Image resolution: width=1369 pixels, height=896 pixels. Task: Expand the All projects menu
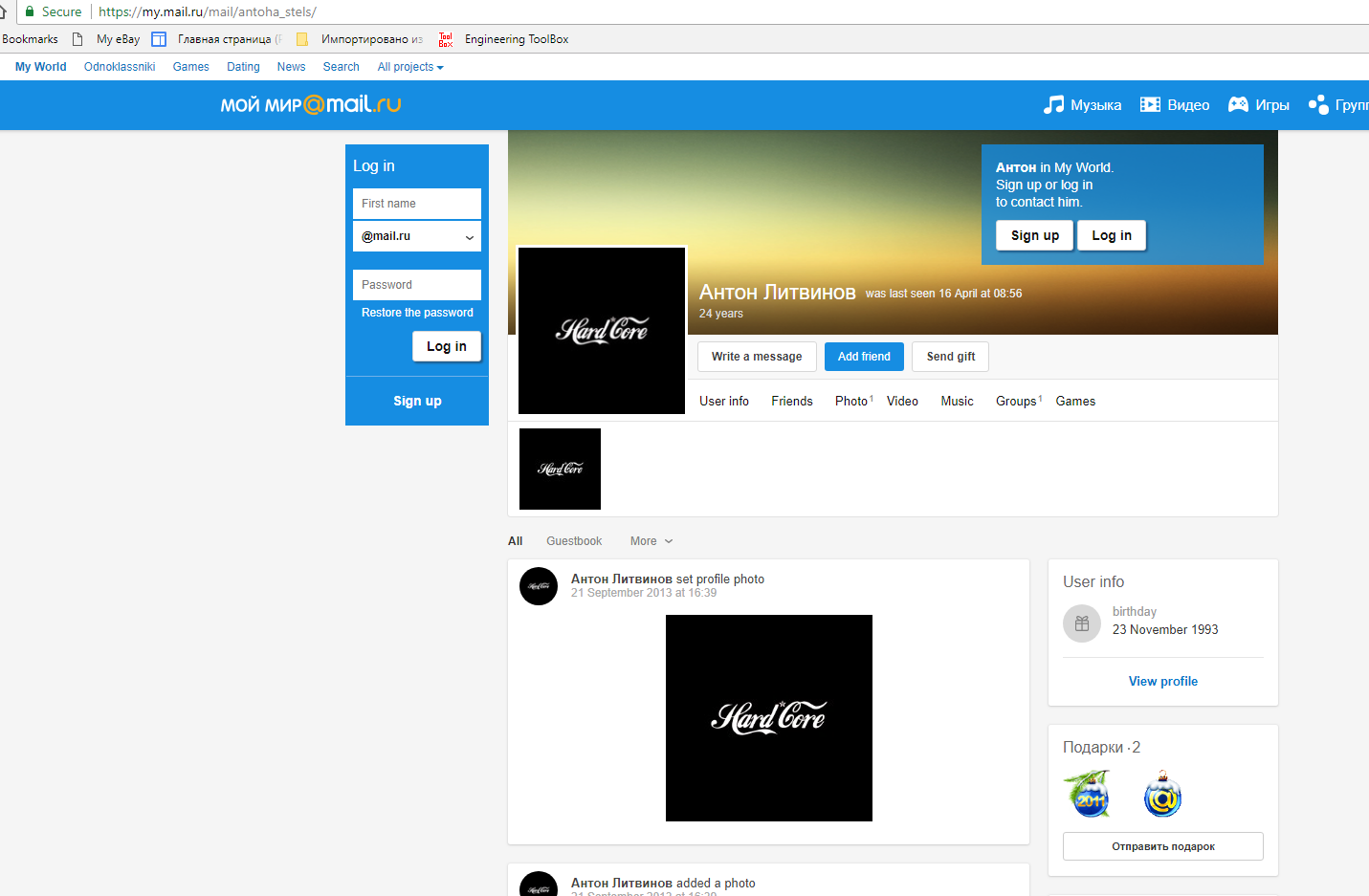[x=410, y=67]
